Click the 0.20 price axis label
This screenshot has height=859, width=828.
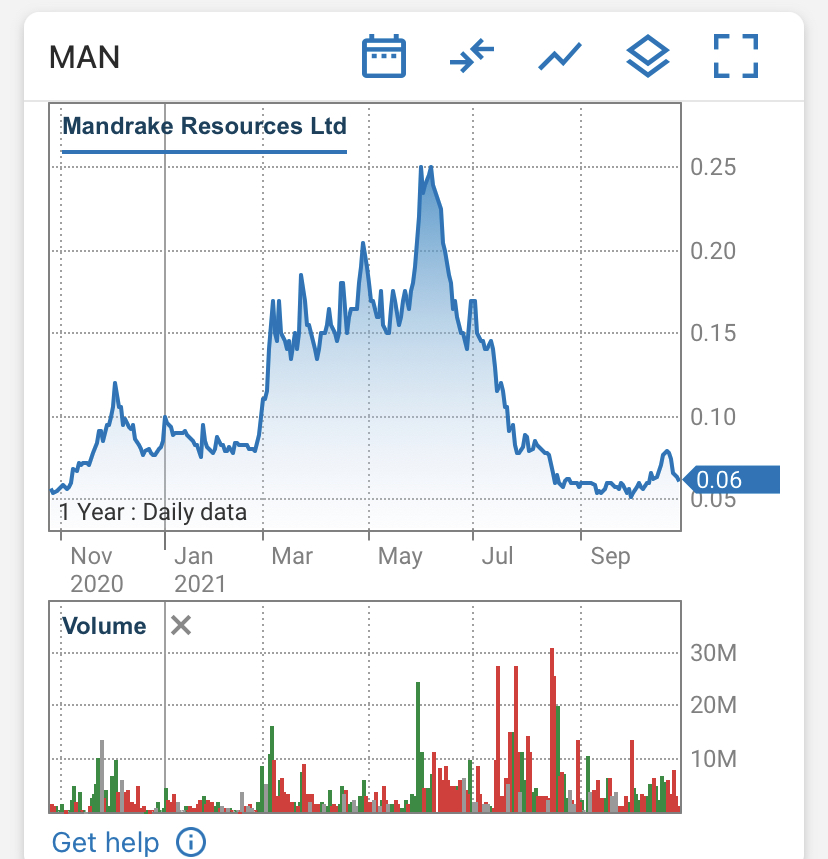tap(713, 251)
